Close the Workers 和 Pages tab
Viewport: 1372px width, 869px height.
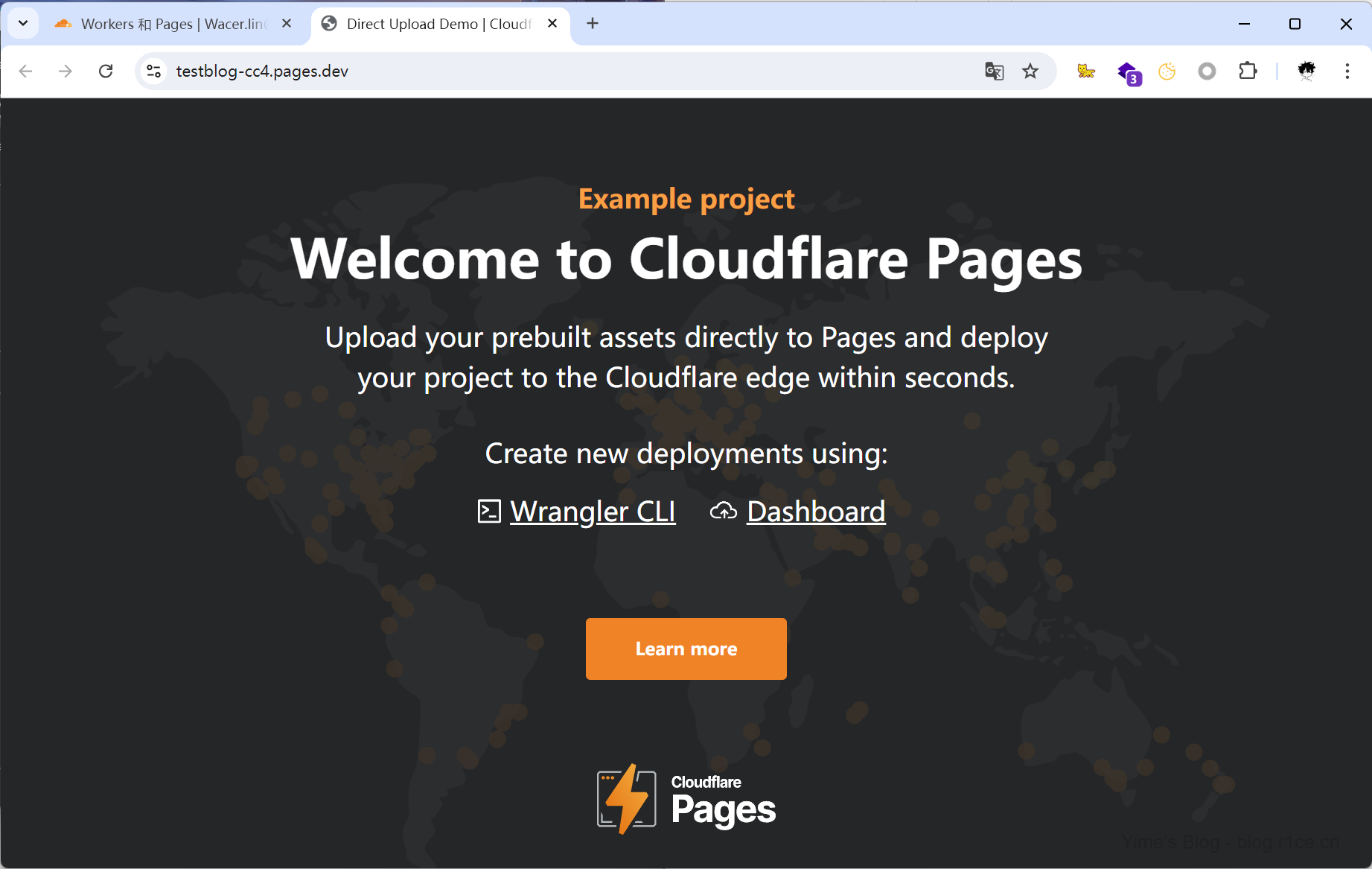click(287, 24)
